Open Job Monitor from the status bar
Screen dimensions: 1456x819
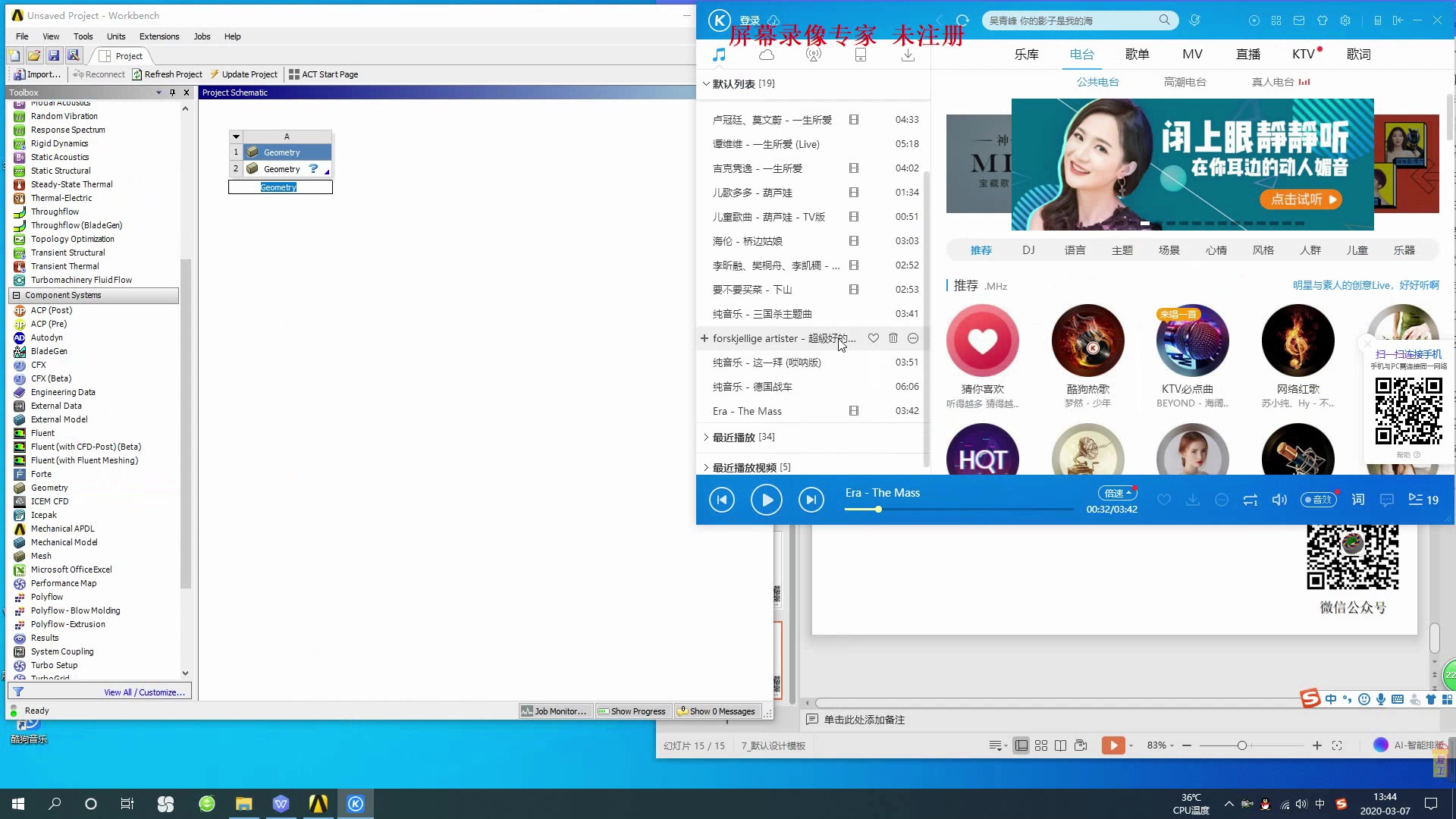click(554, 711)
